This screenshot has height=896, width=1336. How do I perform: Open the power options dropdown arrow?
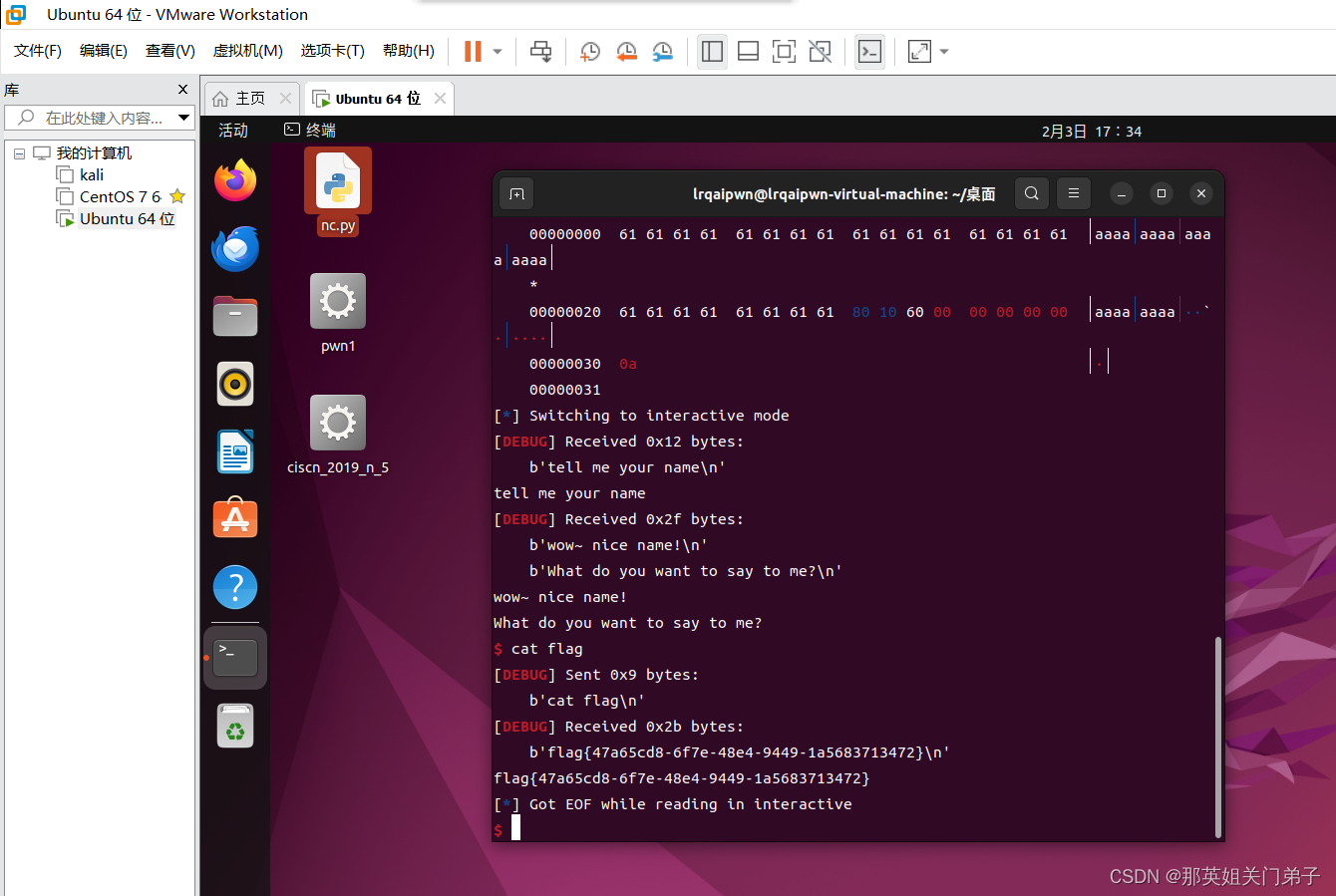[497, 51]
